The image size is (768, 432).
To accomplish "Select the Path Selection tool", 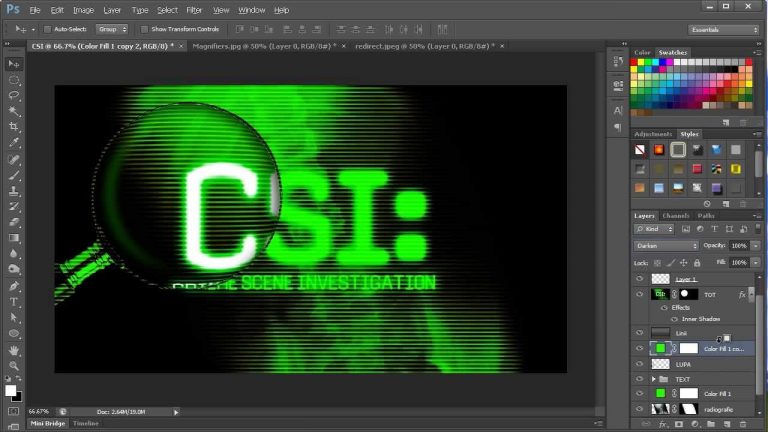I will (x=14, y=317).
